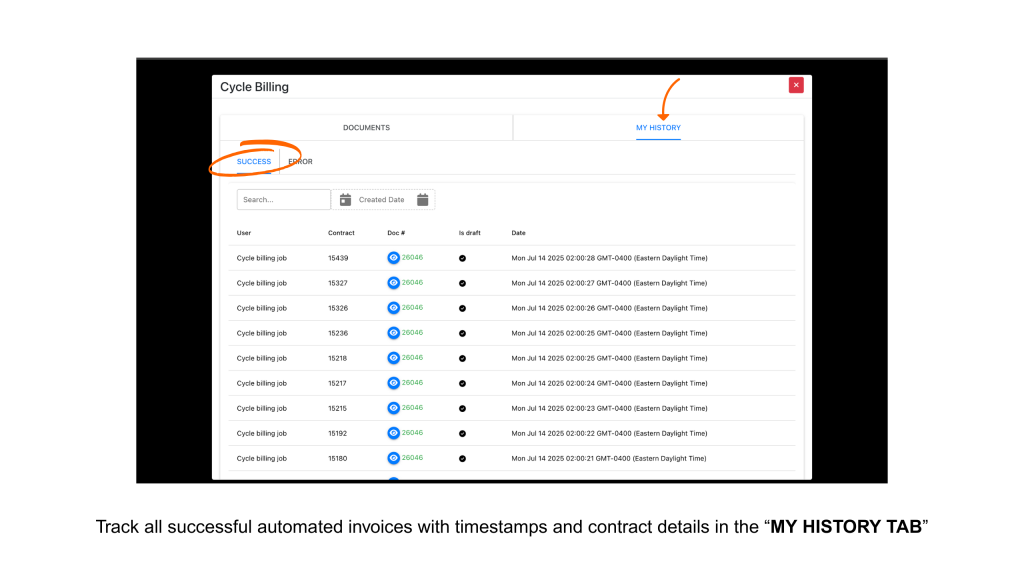Open the Error sub-tab
Screen dimensions: 1024x576
click(300, 162)
